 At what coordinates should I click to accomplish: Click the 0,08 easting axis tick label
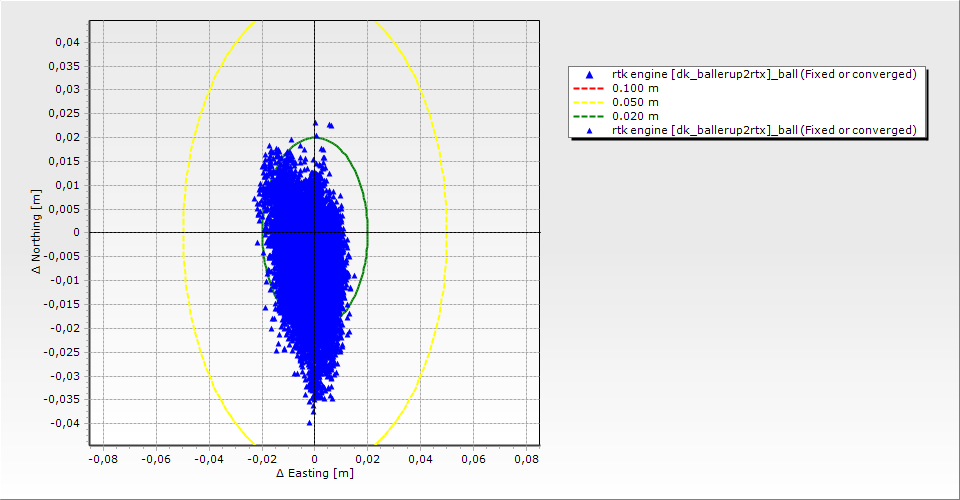coord(527,459)
